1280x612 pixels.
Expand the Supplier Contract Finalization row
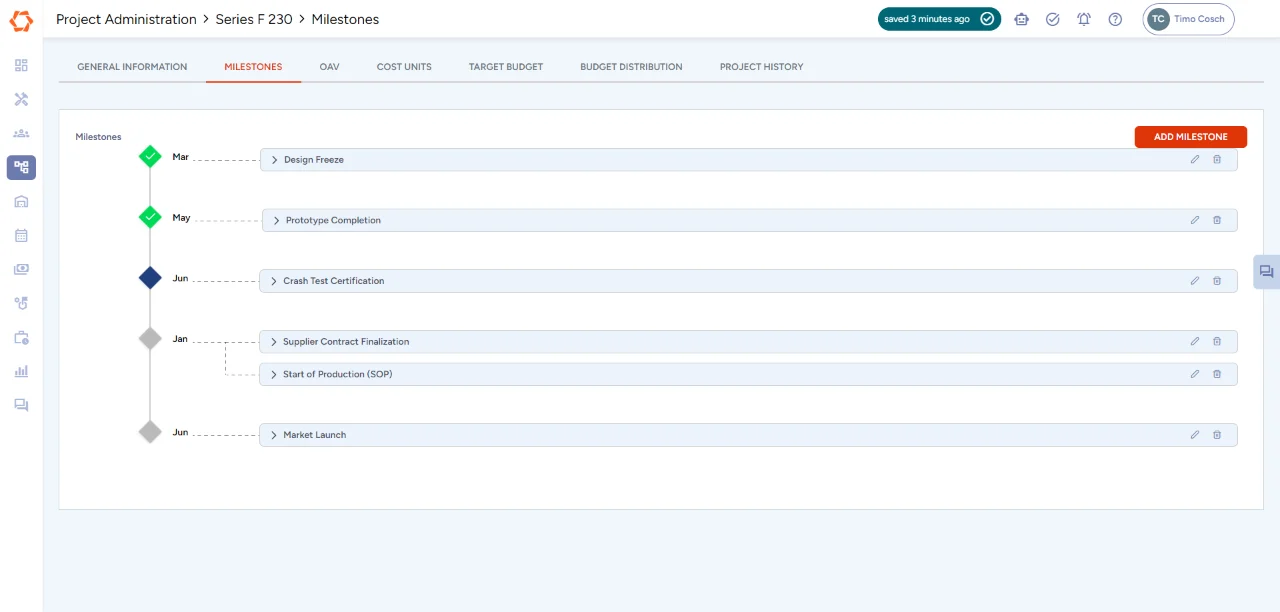point(273,342)
